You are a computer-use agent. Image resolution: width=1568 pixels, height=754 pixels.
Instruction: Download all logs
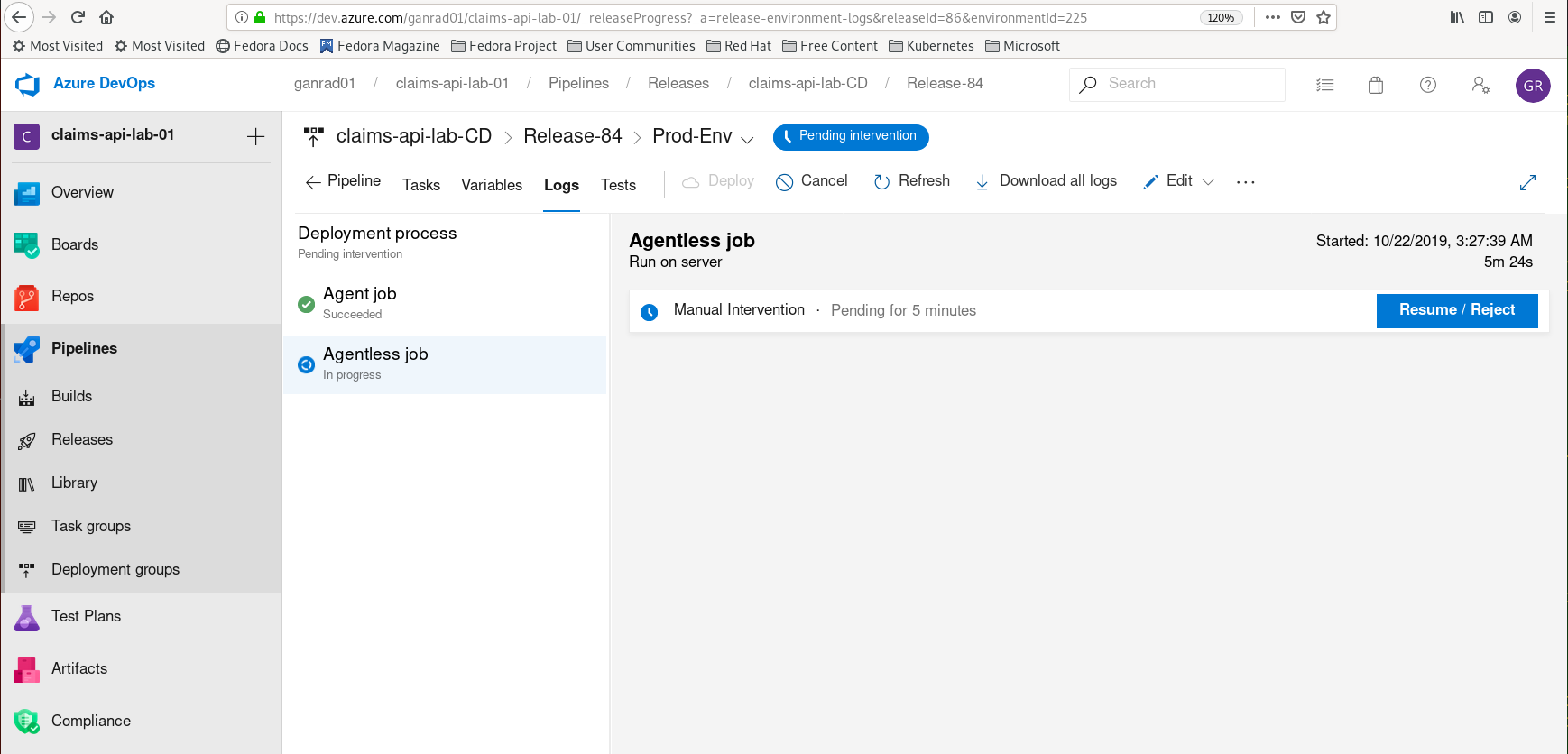pyautogui.click(x=1046, y=181)
